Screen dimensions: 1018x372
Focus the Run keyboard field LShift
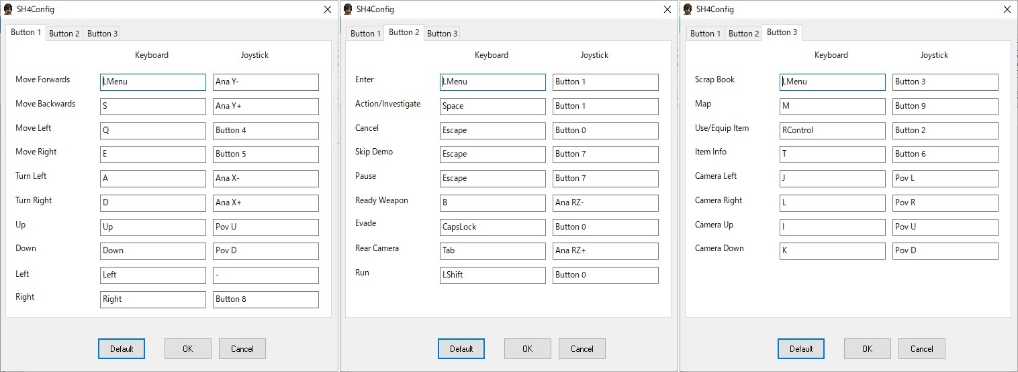tap(493, 275)
